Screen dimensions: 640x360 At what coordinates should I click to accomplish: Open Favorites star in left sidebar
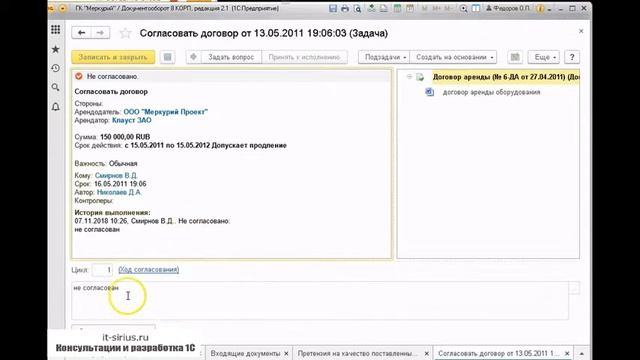56,49
